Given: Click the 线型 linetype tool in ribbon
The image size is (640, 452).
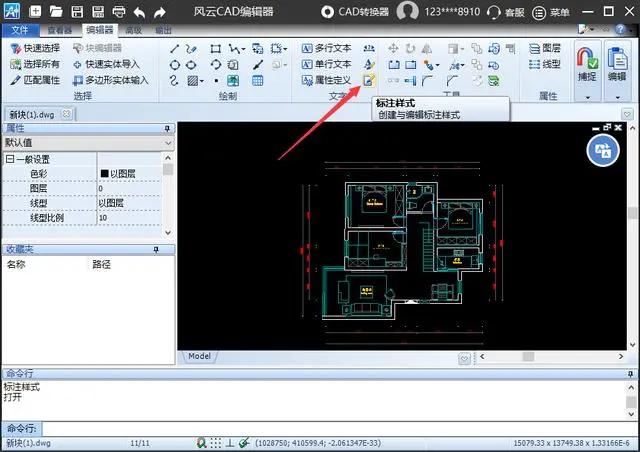Looking at the screenshot, I should point(544,64).
